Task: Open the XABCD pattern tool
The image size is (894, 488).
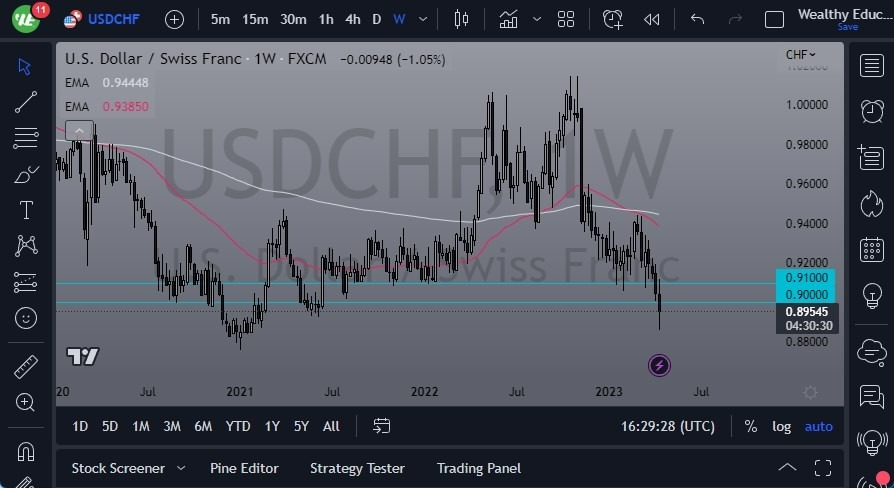Action: click(26, 246)
